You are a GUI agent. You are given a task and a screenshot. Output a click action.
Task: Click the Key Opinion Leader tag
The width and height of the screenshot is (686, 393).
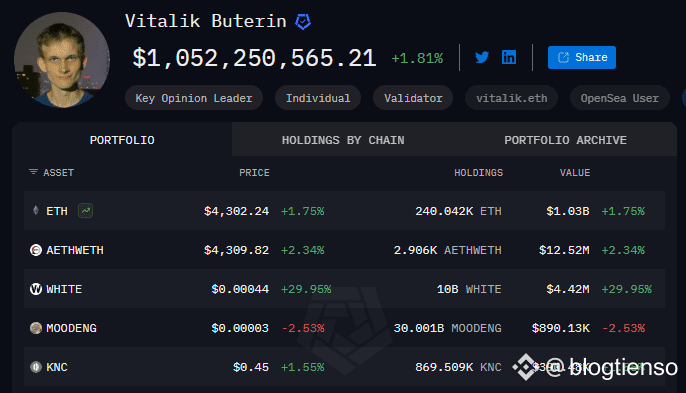coord(194,98)
